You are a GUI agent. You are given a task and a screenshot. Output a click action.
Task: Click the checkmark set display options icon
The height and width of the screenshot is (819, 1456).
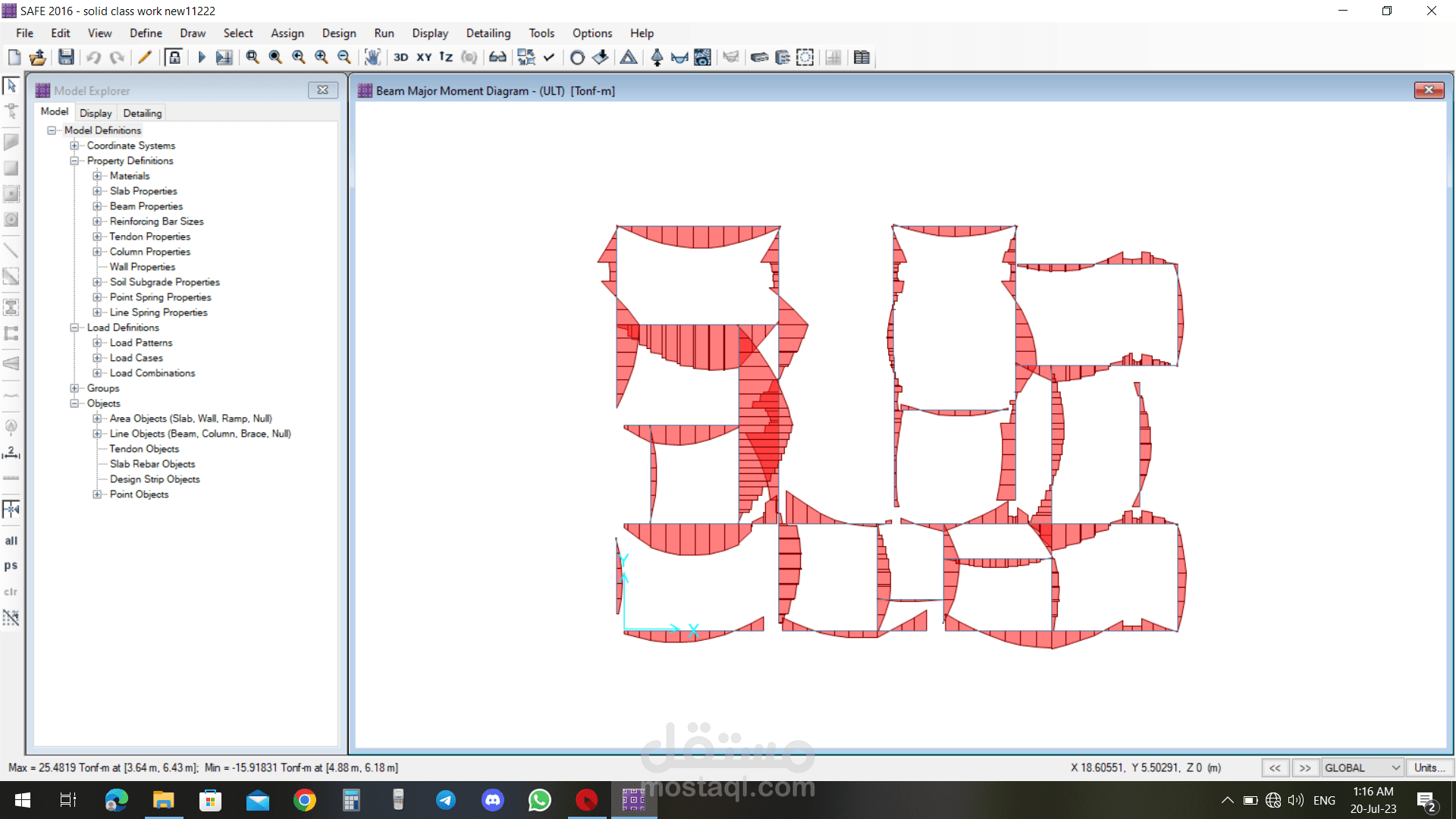549,57
